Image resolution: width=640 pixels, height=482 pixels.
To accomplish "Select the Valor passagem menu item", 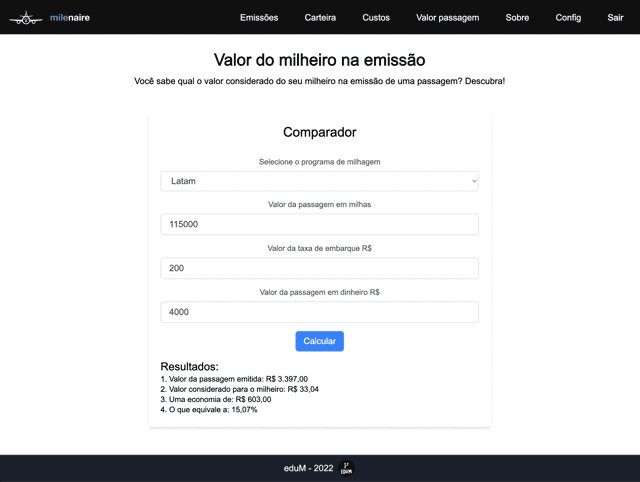I will (447, 18).
